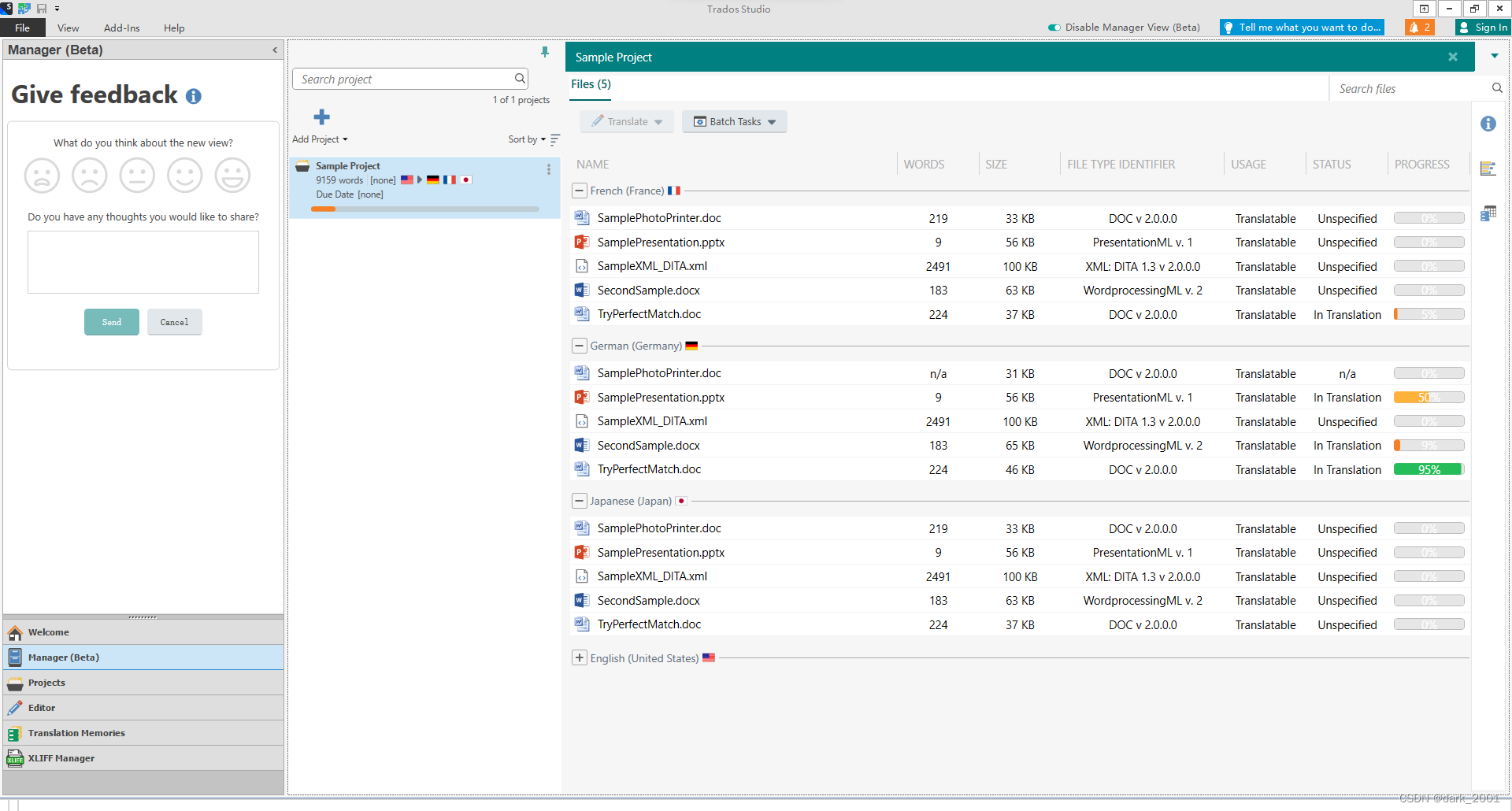This screenshot has height=811, width=1512.
Task: Select the Files (5) tab
Action: coord(591,84)
